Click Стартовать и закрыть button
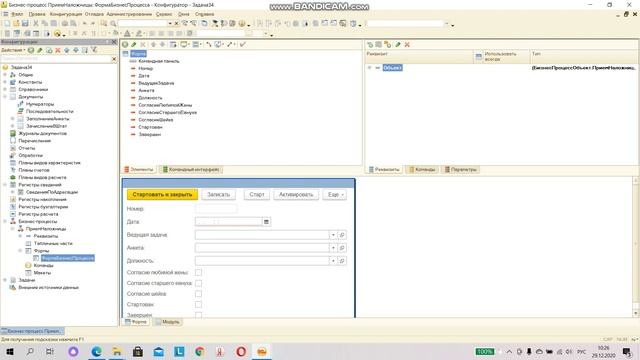 click(162, 195)
